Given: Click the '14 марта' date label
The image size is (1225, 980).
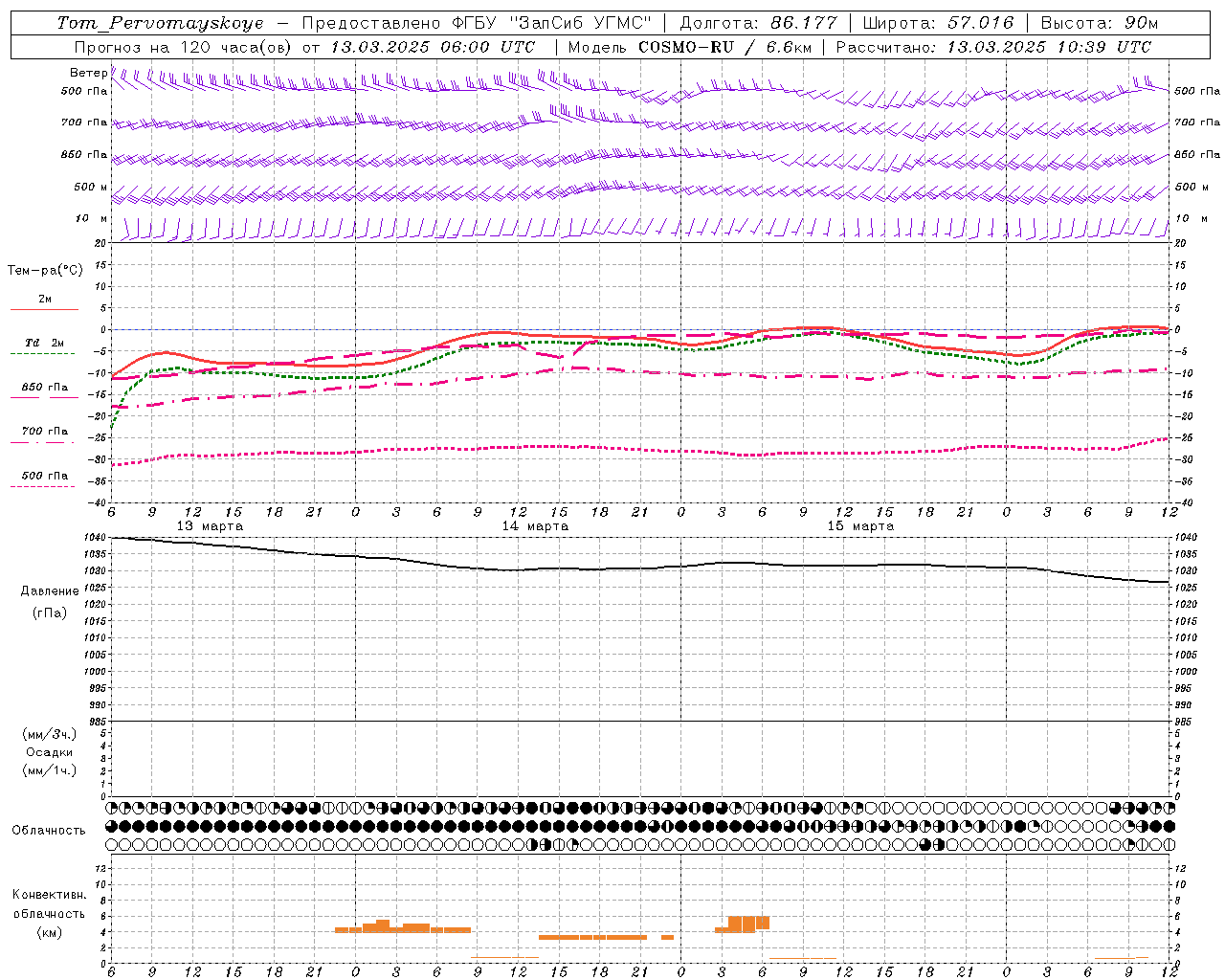Looking at the screenshot, I should click(x=535, y=526).
